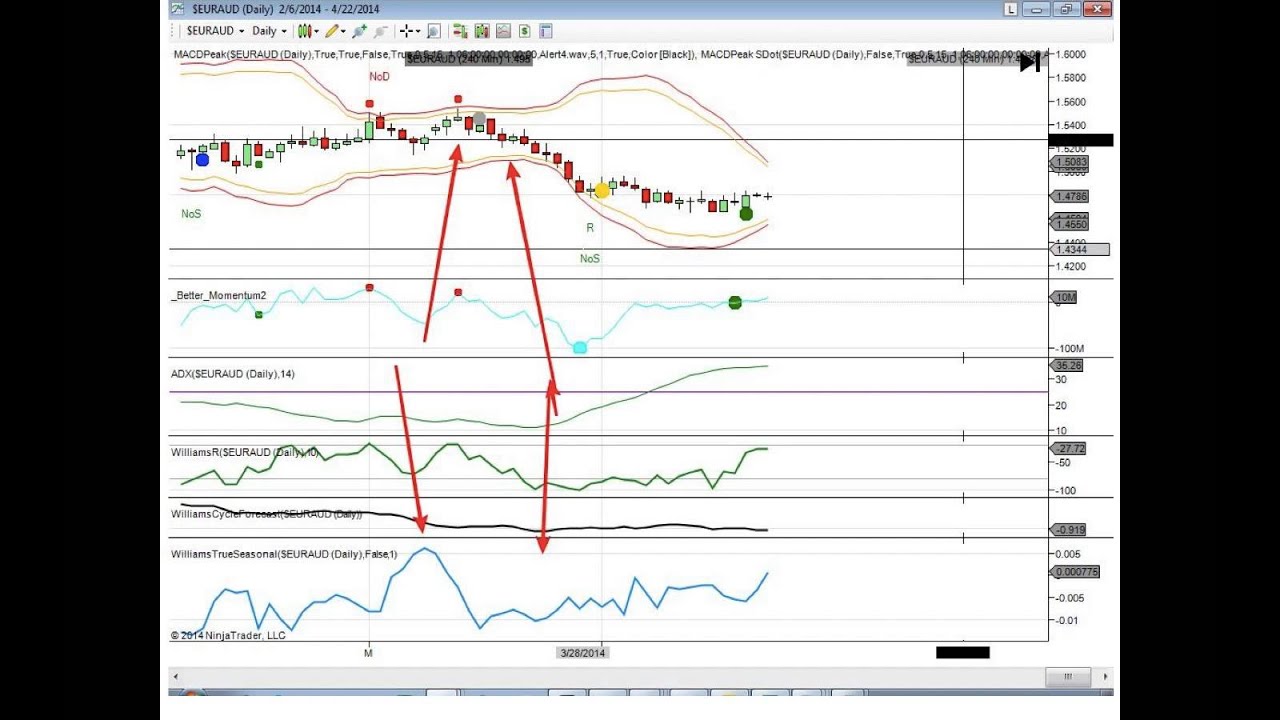Open the Data Series candlestick icon

[481, 31]
